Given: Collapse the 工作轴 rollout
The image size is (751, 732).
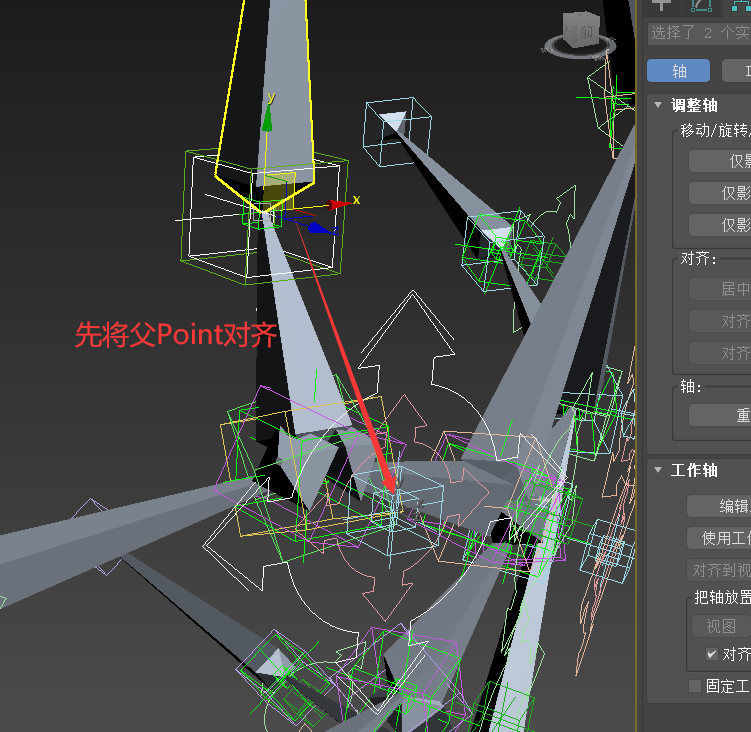Looking at the screenshot, I should [658, 470].
